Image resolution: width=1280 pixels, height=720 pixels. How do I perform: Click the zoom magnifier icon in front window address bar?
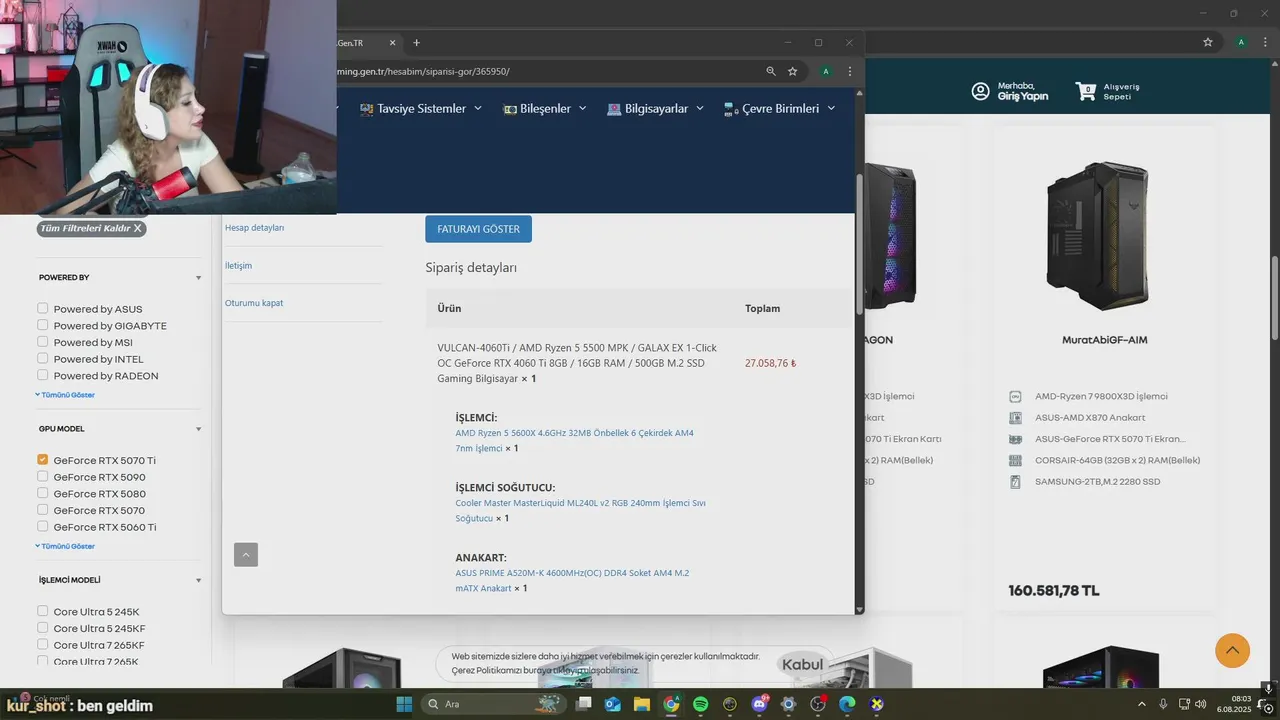pos(771,71)
